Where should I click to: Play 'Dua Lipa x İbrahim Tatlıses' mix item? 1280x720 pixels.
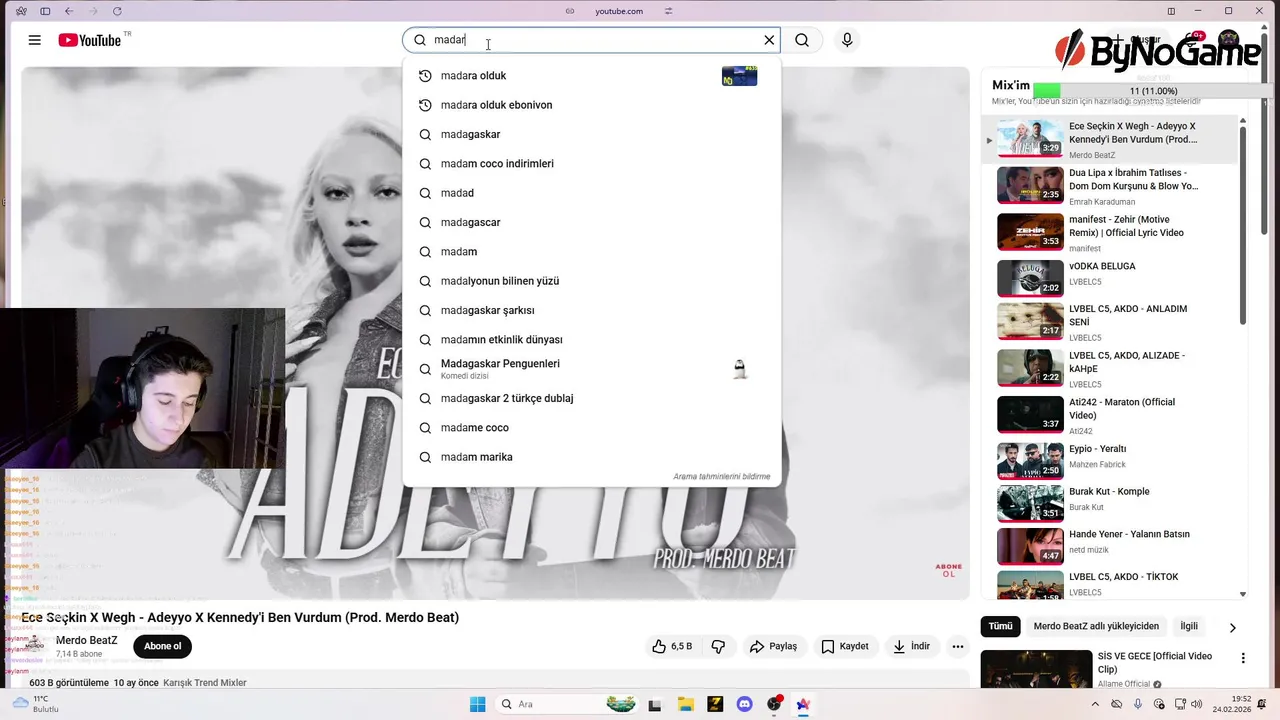1108,186
